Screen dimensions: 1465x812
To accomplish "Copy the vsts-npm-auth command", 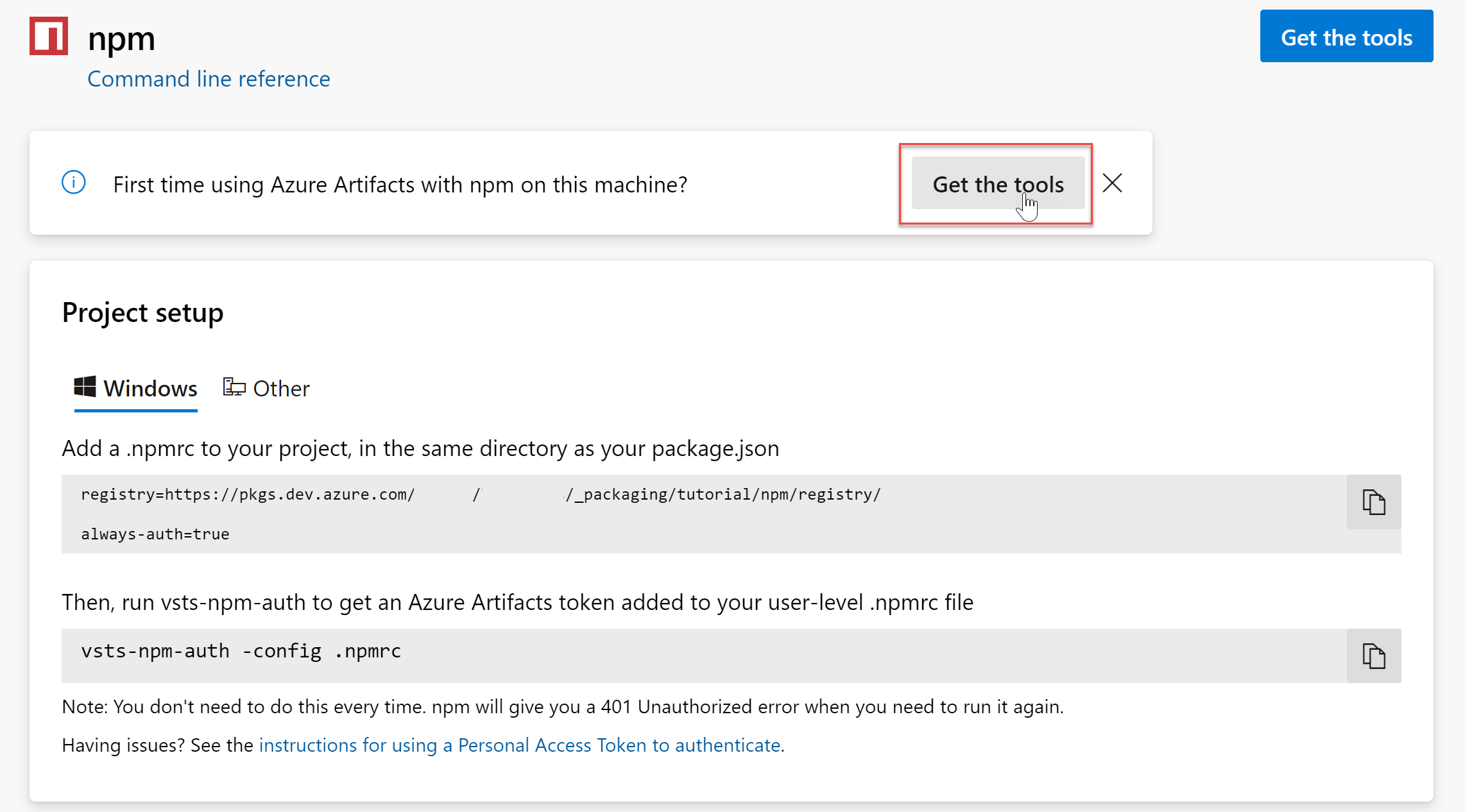I will point(1373,656).
